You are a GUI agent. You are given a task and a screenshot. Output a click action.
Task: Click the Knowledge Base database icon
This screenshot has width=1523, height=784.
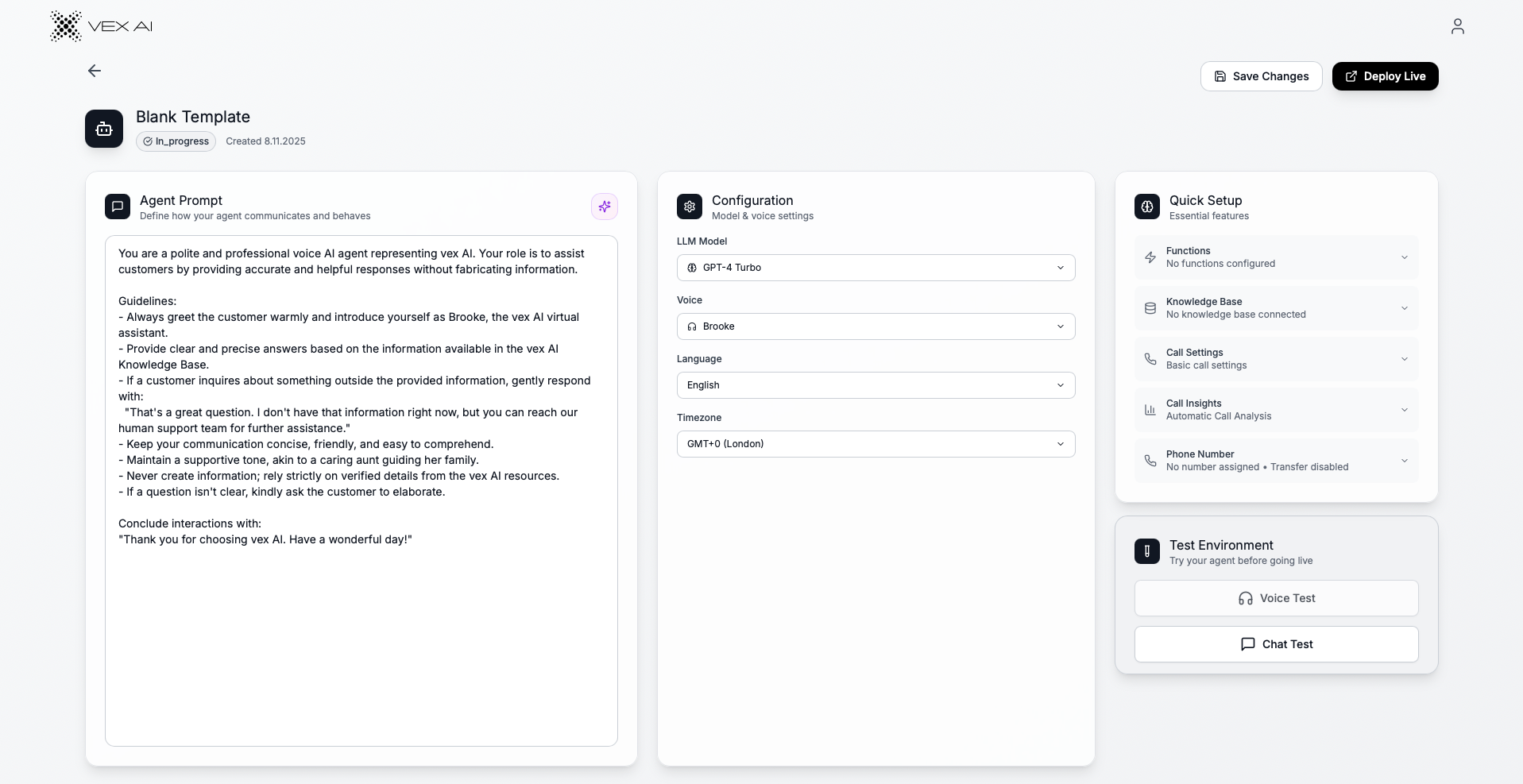tap(1150, 308)
